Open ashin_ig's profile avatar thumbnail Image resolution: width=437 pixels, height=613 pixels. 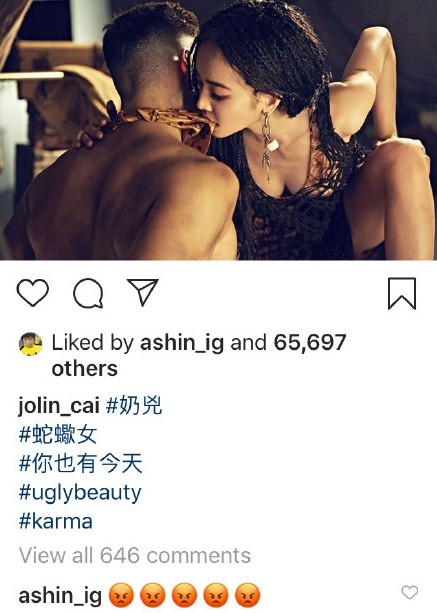(x=30, y=344)
